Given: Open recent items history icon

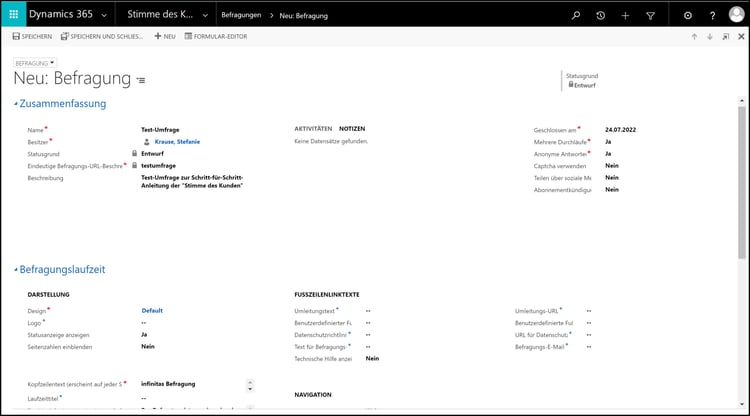Looking at the screenshot, I should [601, 15].
